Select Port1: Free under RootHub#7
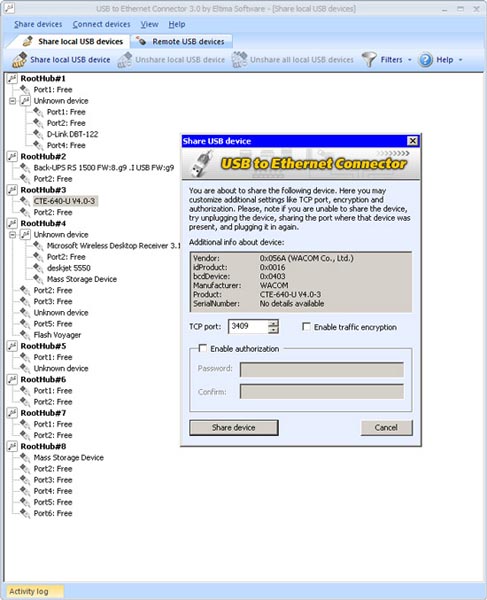The image size is (487, 600). pyautogui.click(x=53, y=424)
